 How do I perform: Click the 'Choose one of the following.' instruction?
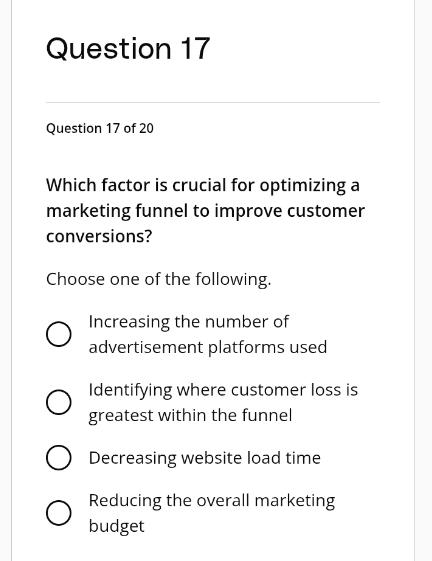point(159,279)
